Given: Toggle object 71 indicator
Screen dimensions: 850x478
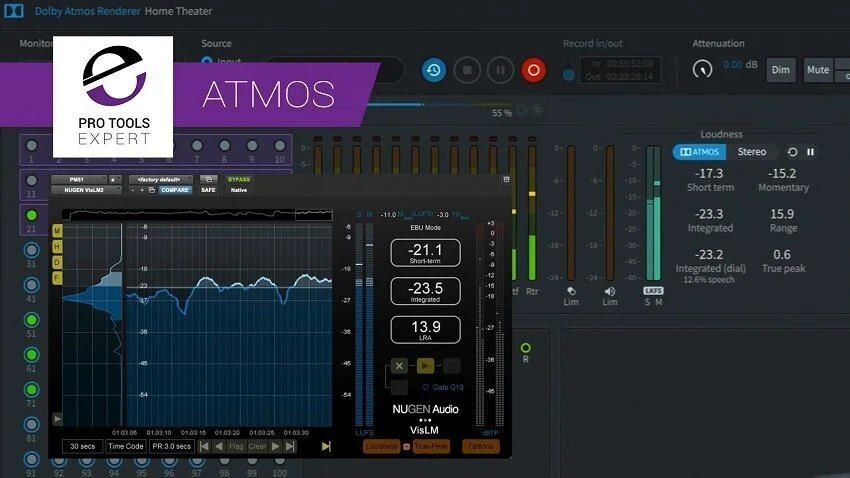Looking at the screenshot, I should point(31,389).
